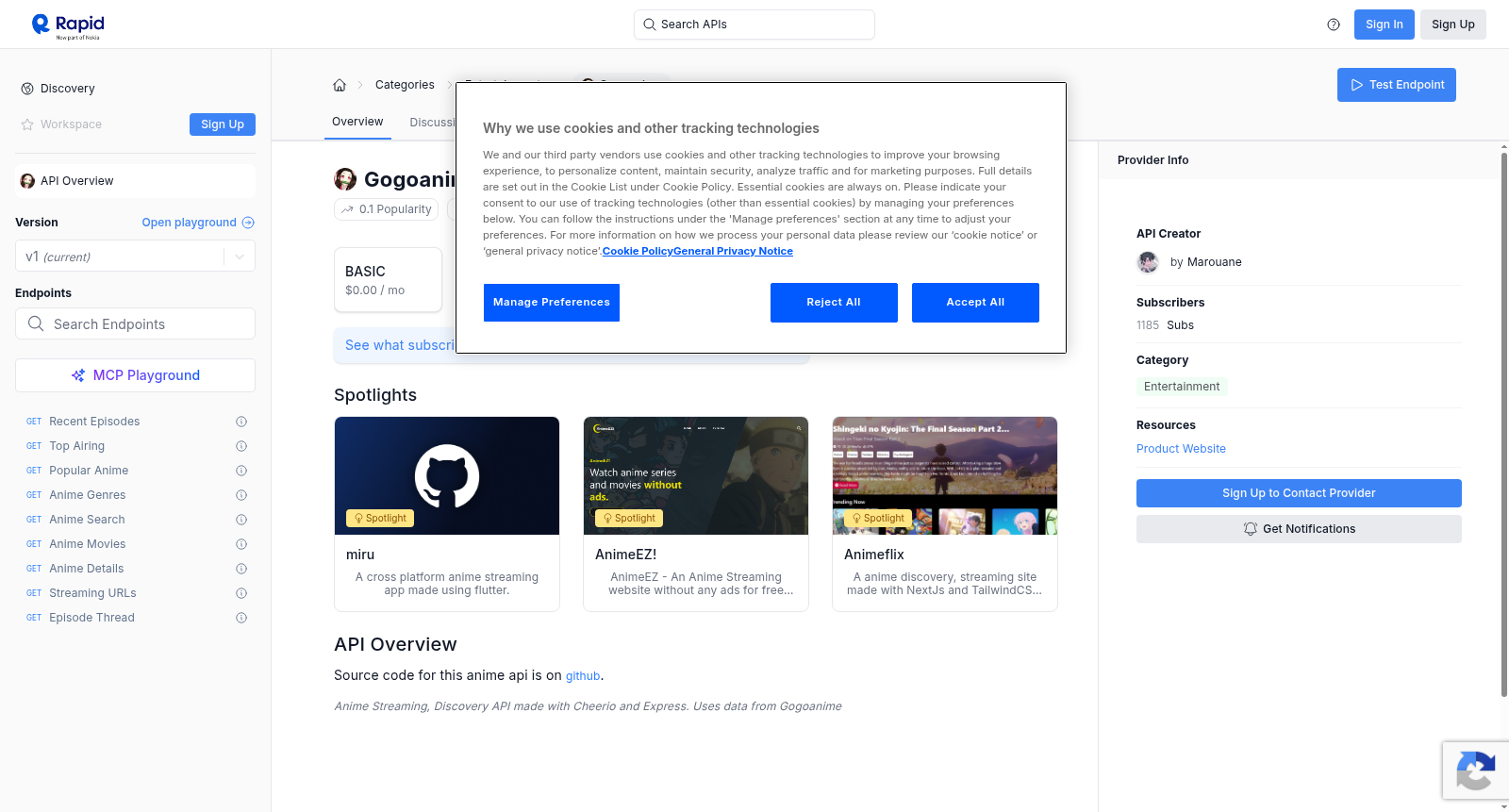Image resolution: width=1509 pixels, height=812 pixels.
Task: Click the page vertical scrollbar
Action: 1503,424
